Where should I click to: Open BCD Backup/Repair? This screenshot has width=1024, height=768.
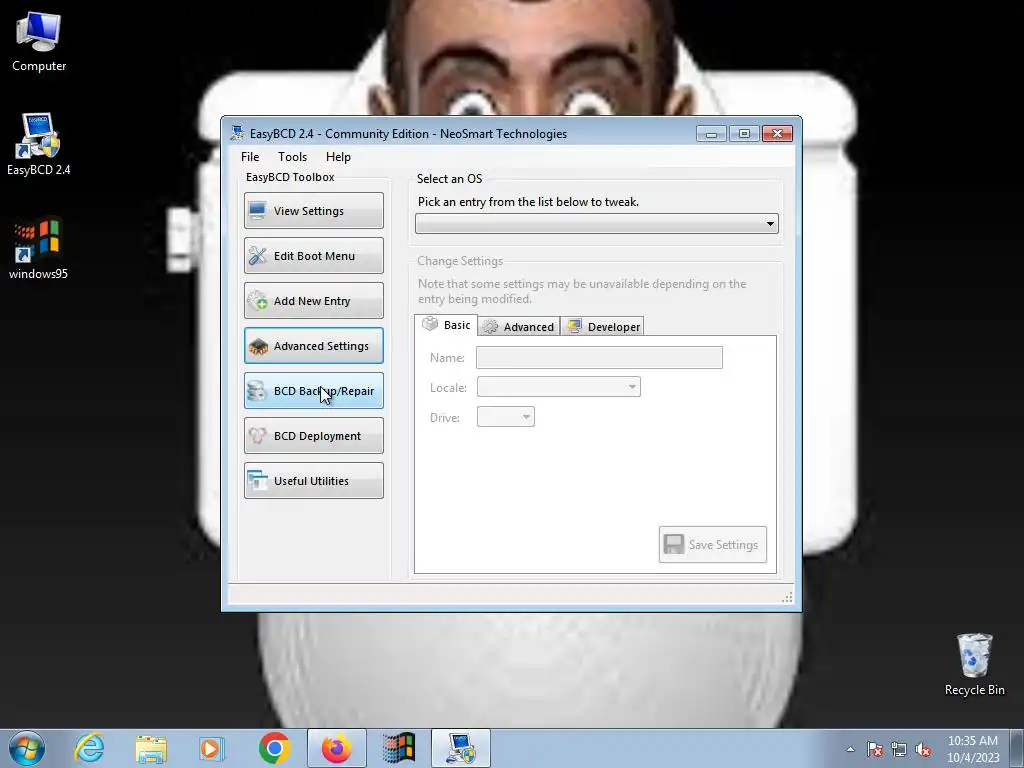coord(313,391)
